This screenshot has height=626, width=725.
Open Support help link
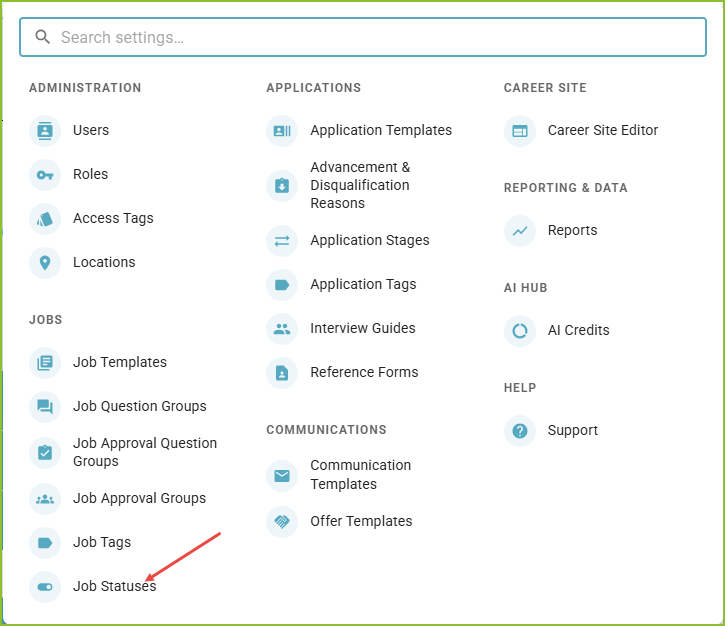point(573,430)
